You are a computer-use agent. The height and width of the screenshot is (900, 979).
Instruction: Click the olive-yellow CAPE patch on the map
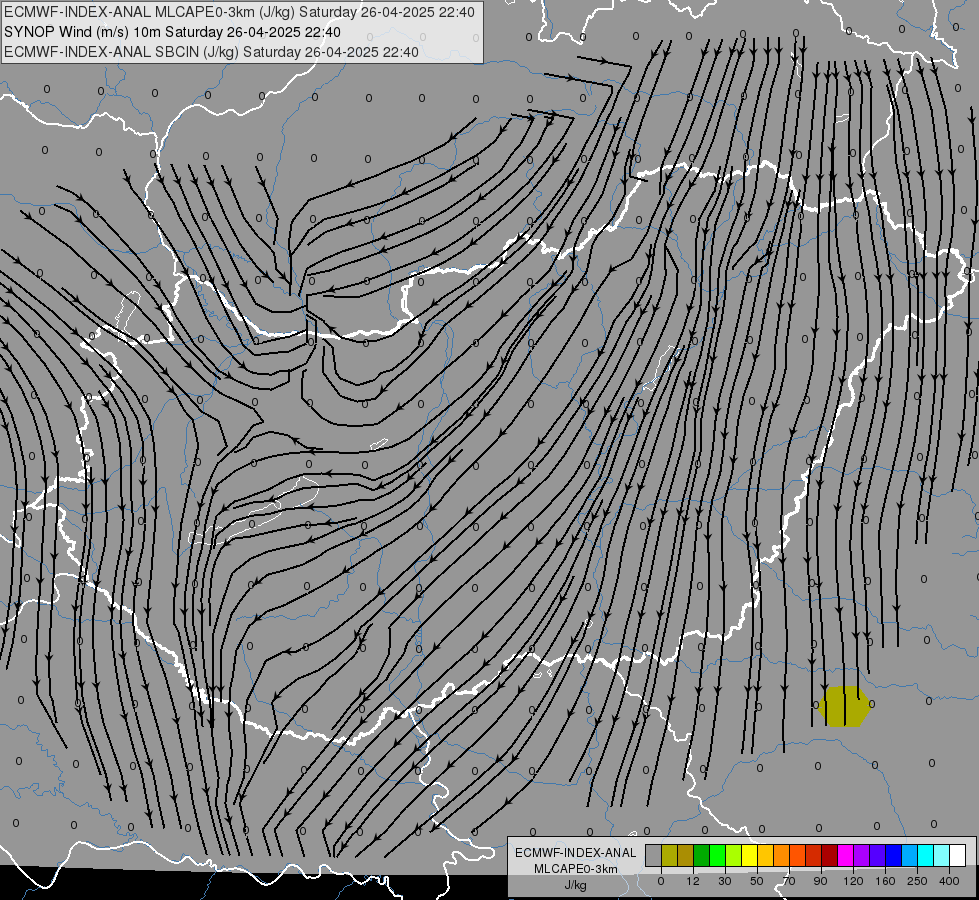[844, 706]
